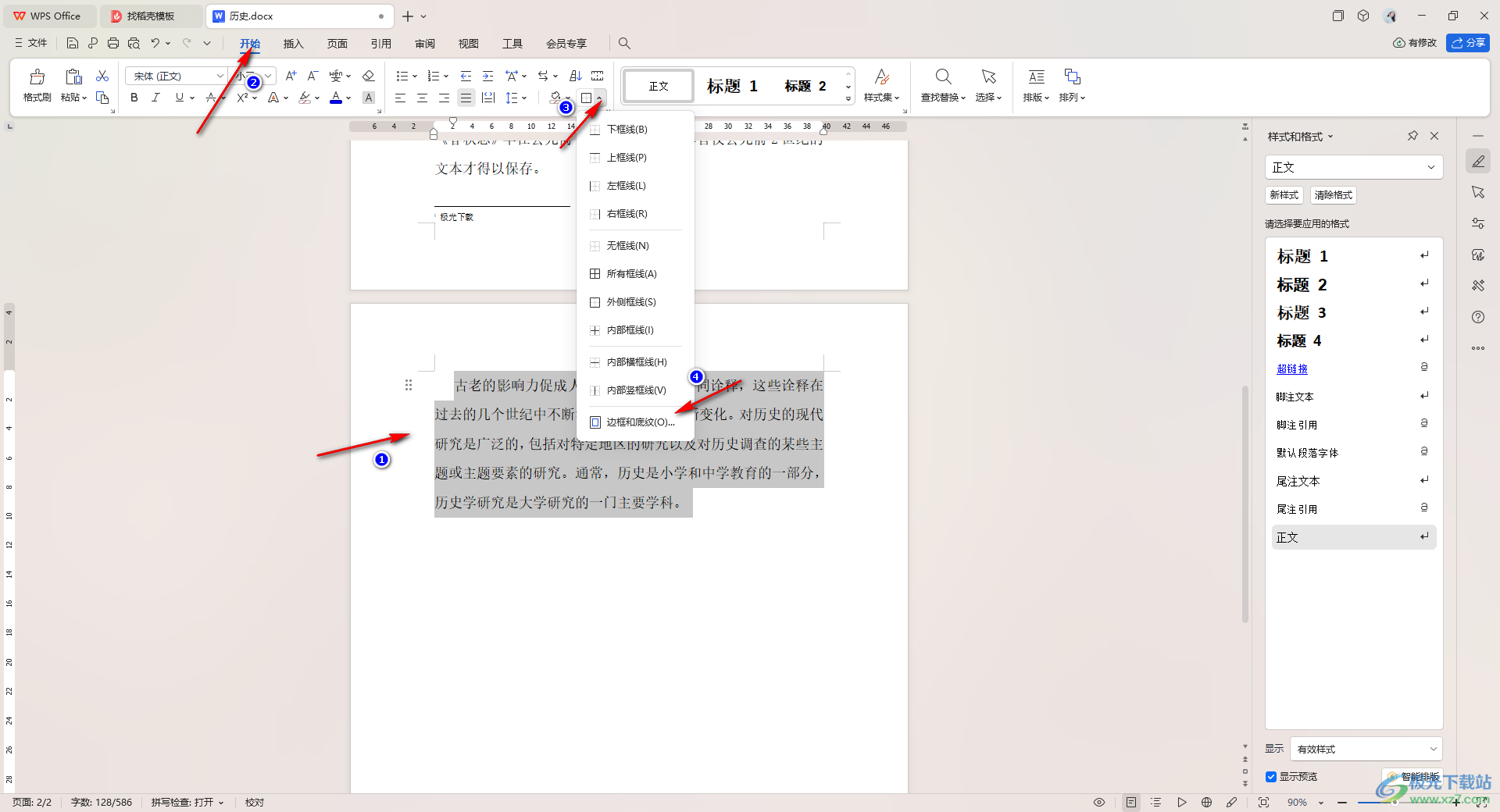Image resolution: width=1500 pixels, height=812 pixels.
Task: Click the Cut scissors icon
Action: pos(102,76)
